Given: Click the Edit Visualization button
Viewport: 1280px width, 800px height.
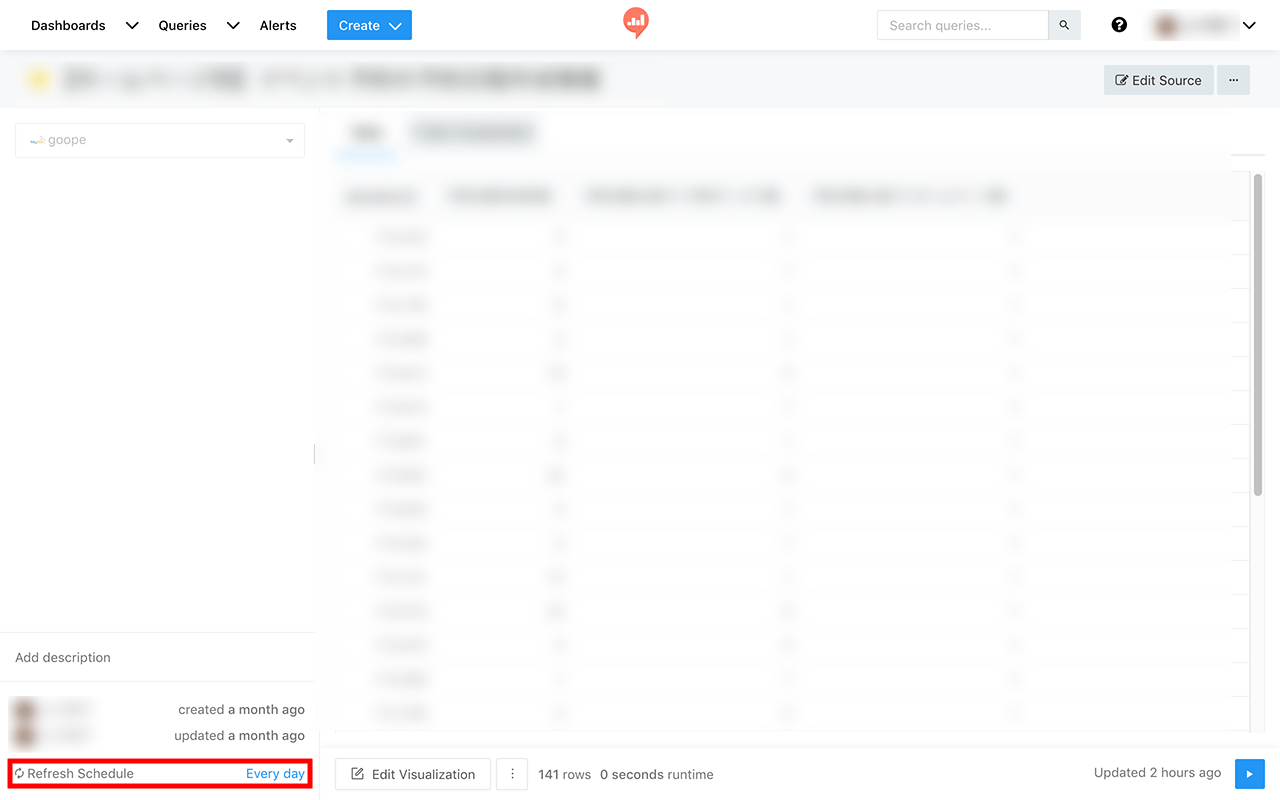Looking at the screenshot, I should (x=413, y=774).
